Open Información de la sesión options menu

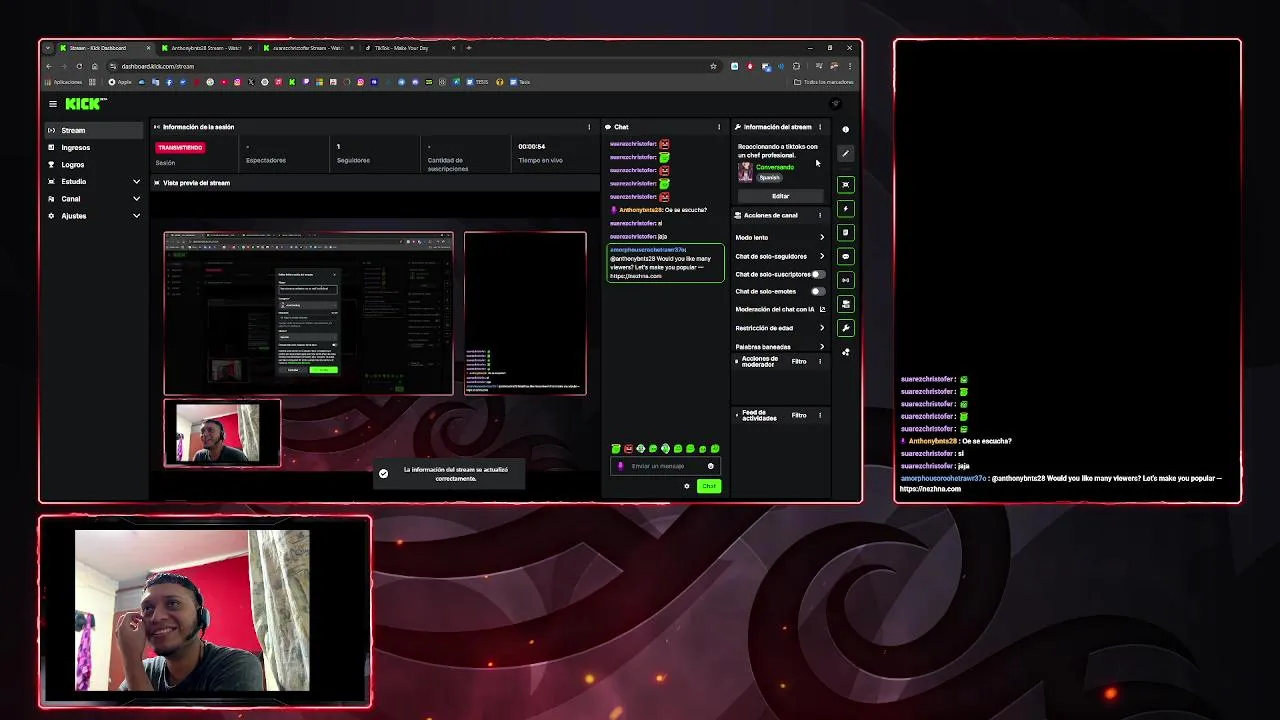589,127
